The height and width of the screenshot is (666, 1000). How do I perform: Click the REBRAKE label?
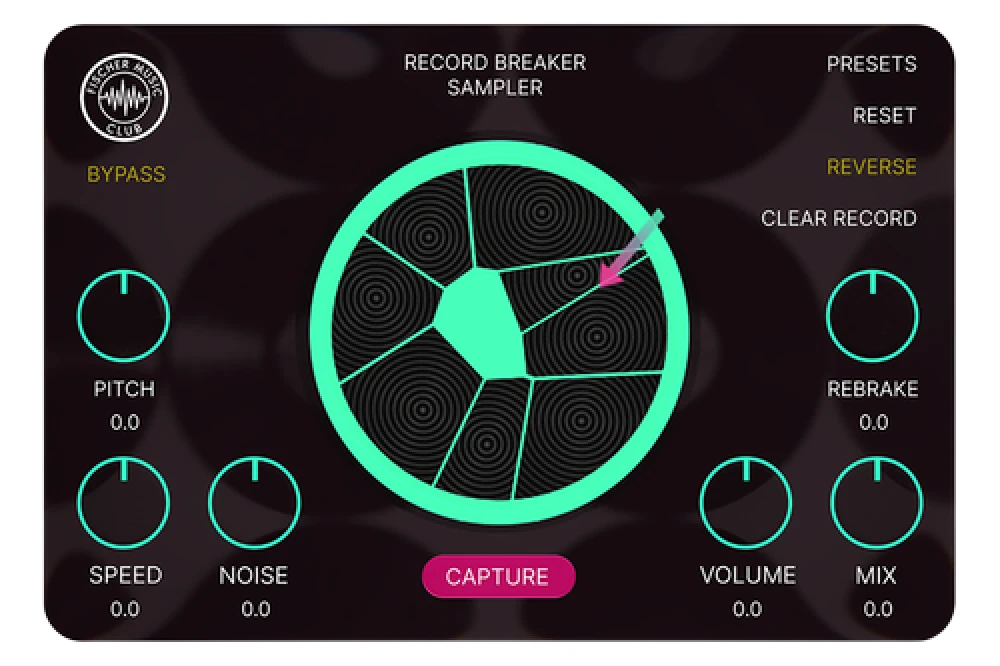coord(872,388)
